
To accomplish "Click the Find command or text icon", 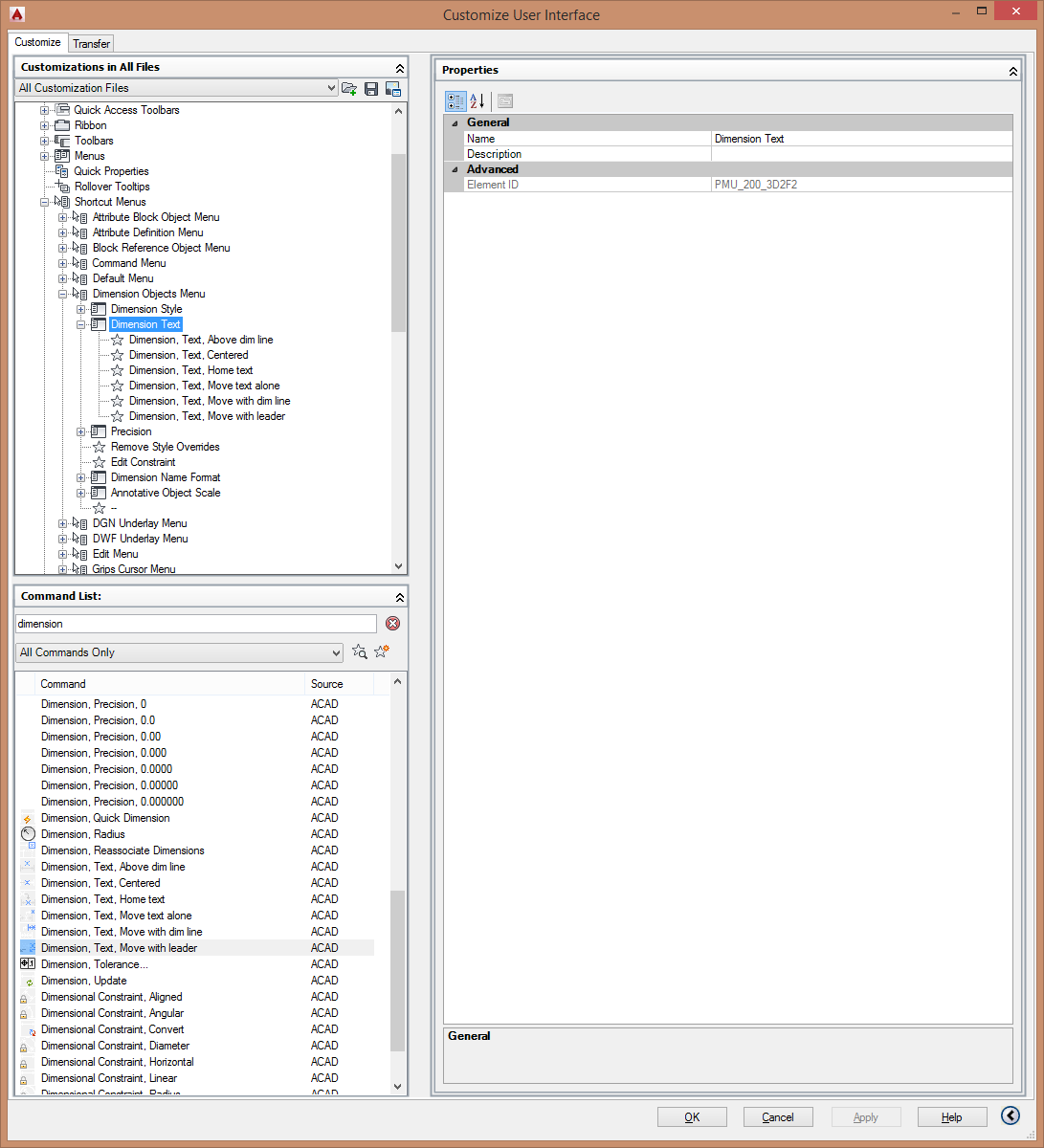I will tap(360, 652).
